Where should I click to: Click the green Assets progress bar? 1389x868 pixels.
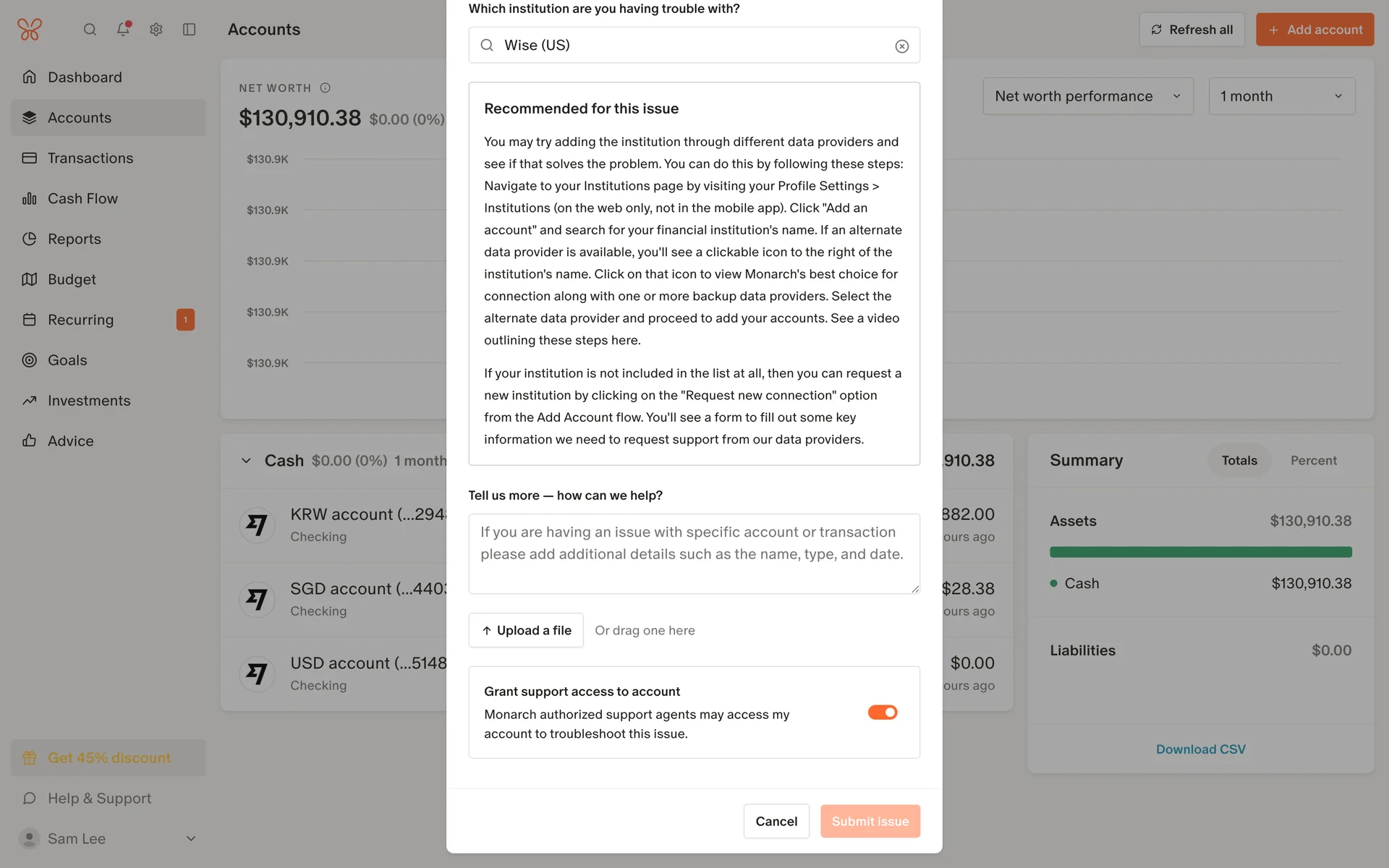point(1200,552)
